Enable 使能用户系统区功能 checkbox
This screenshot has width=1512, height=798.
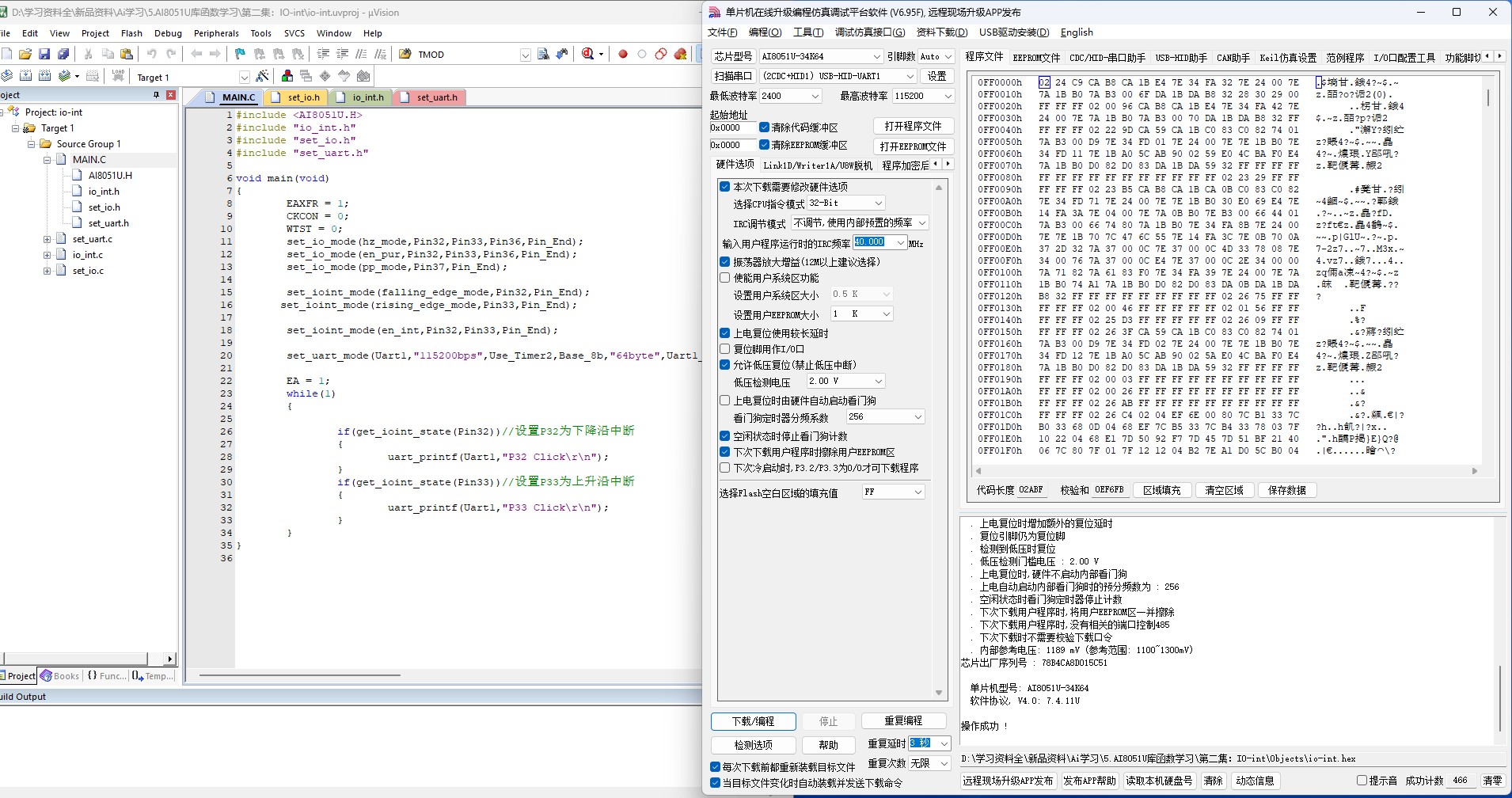724,278
